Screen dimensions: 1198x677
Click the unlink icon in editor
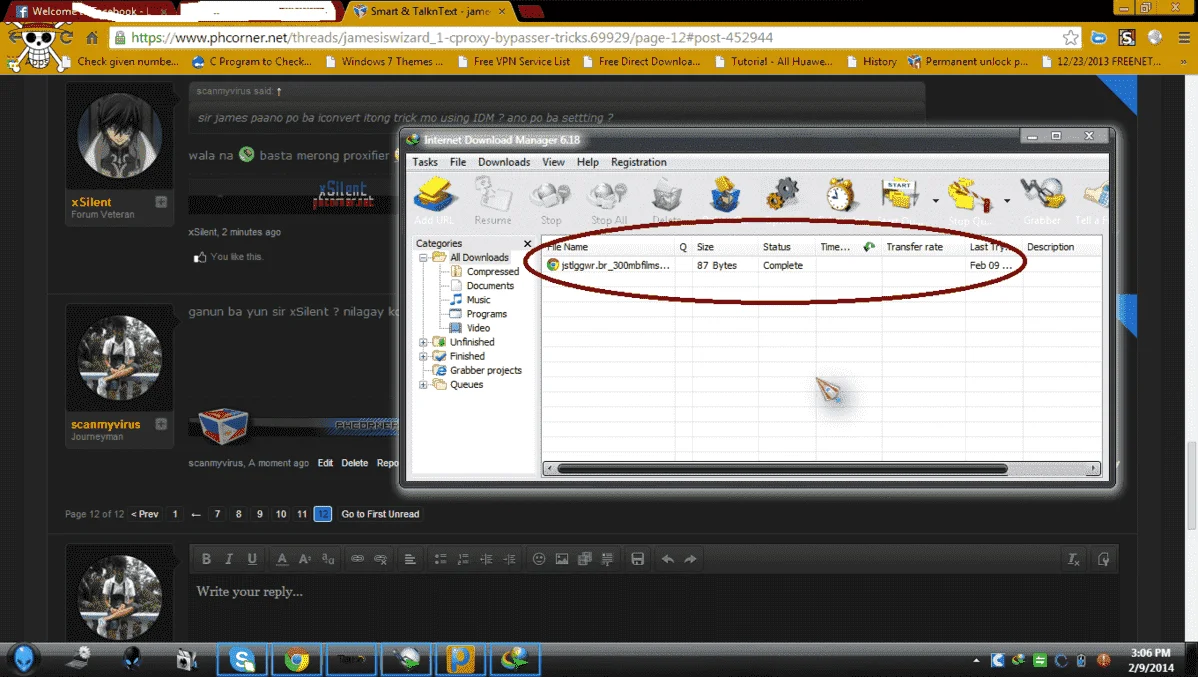point(380,559)
